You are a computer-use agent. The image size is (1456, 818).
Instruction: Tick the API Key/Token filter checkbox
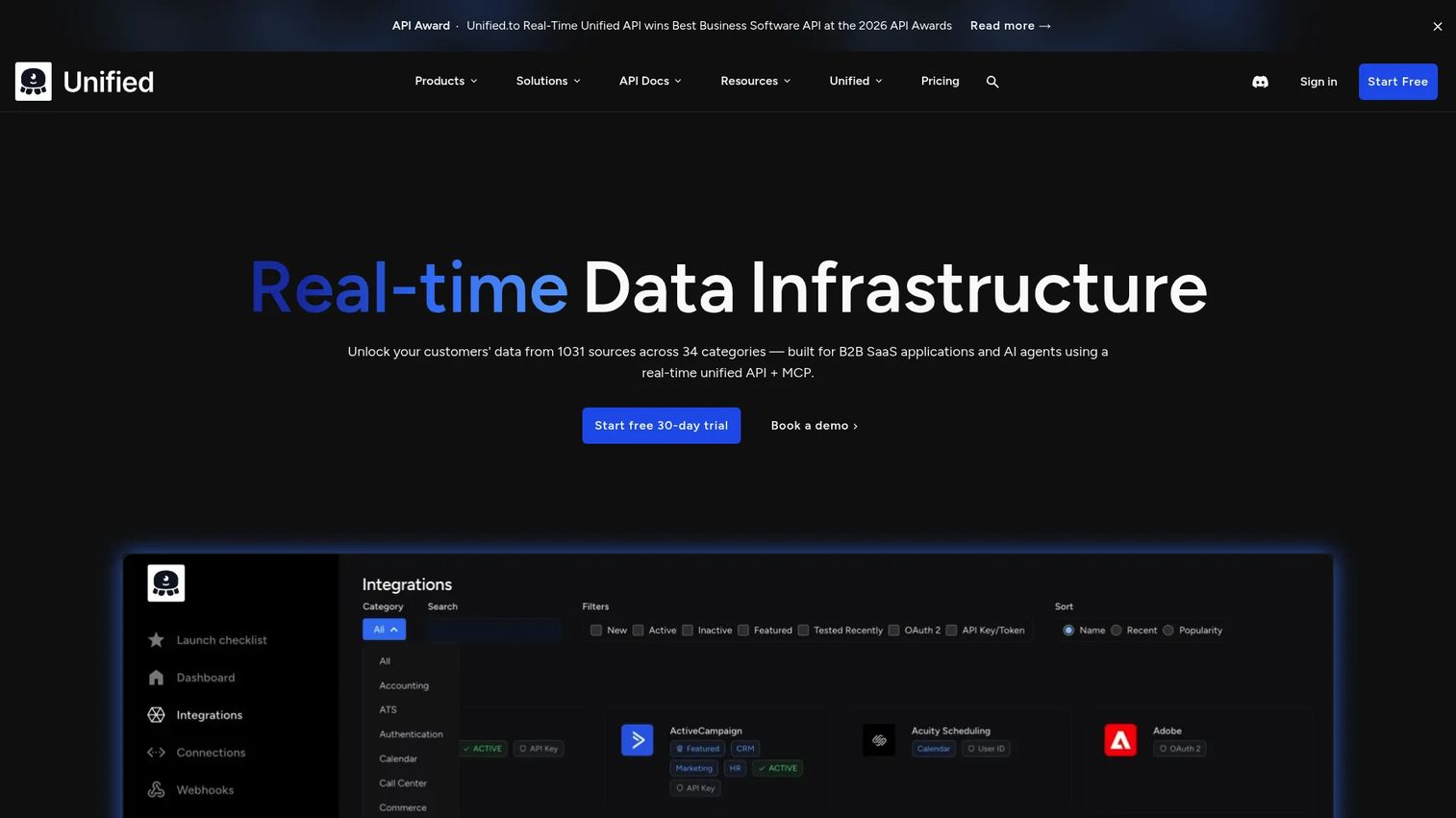point(951,631)
